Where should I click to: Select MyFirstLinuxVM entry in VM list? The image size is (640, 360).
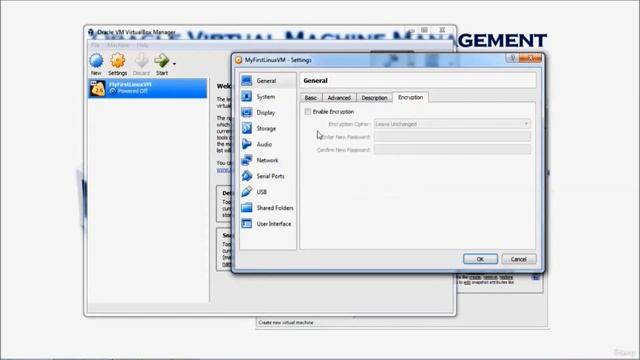[147, 88]
